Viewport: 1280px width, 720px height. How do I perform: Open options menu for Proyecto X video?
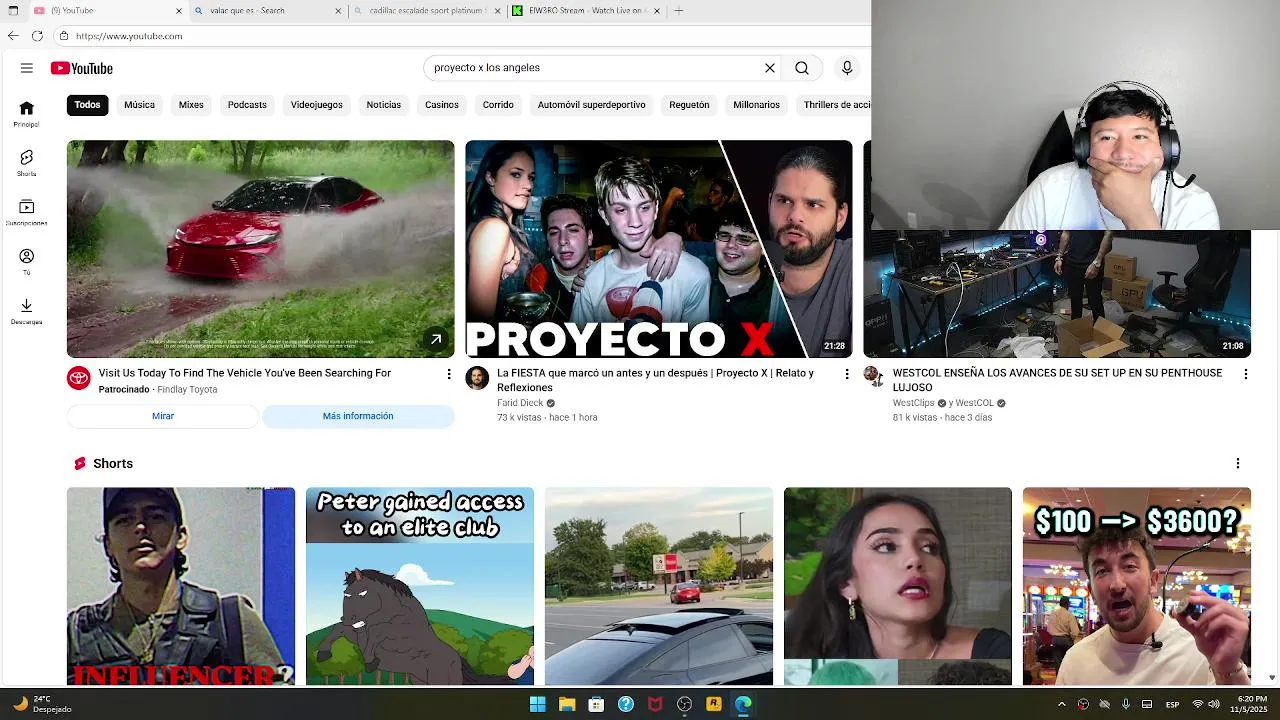pos(846,373)
